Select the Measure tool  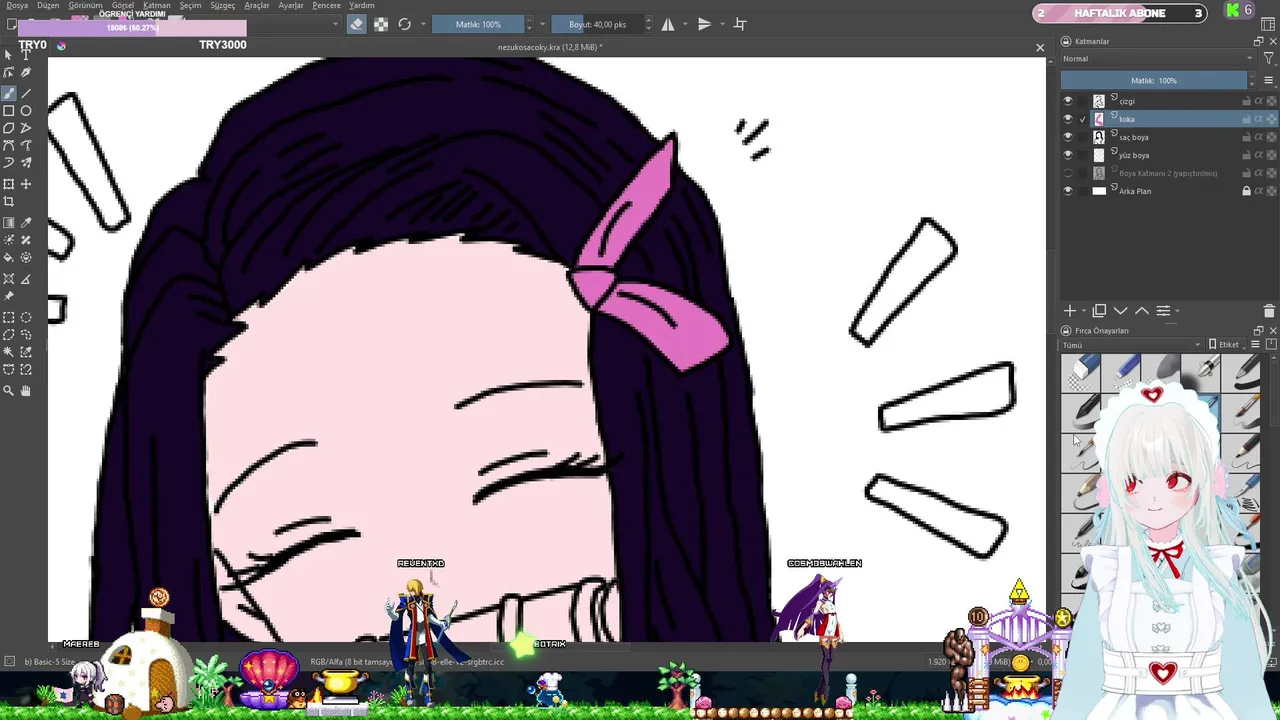coord(26,279)
